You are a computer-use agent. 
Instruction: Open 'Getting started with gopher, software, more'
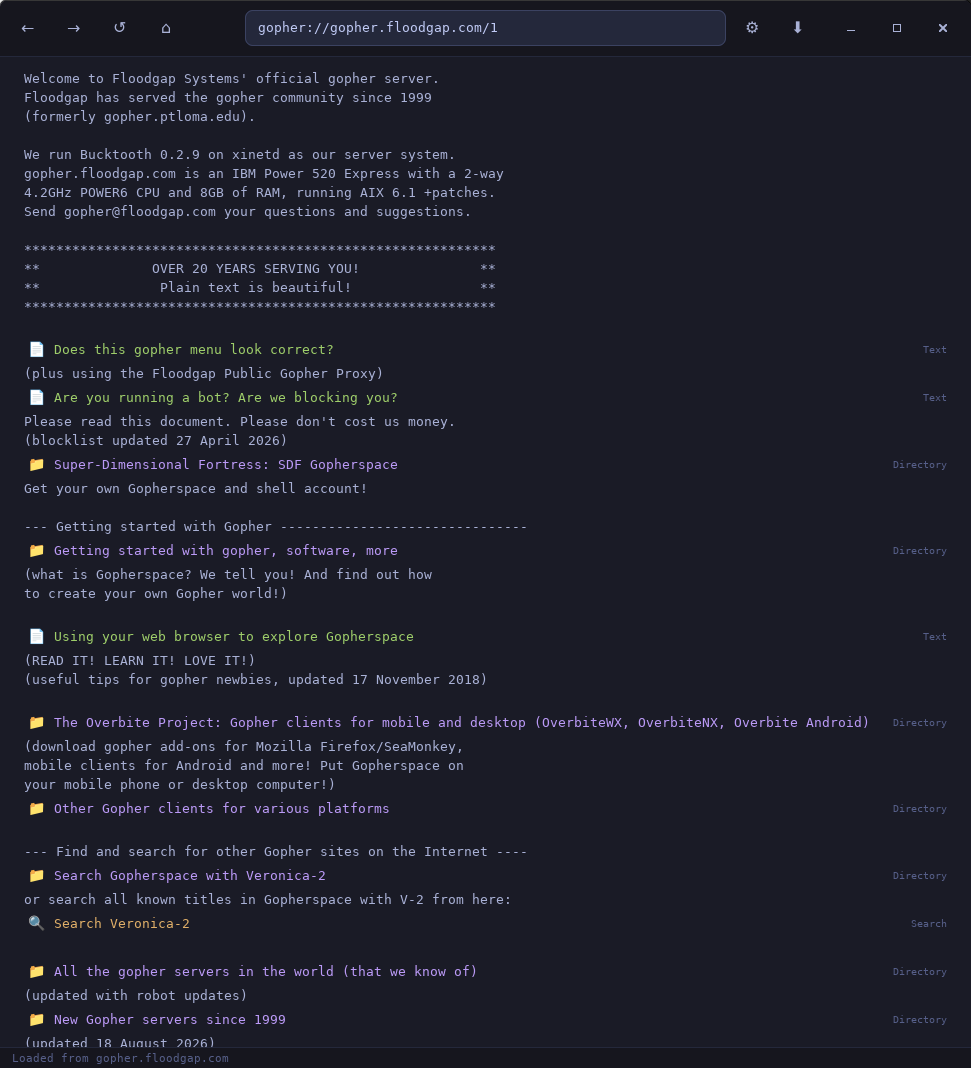225,550
